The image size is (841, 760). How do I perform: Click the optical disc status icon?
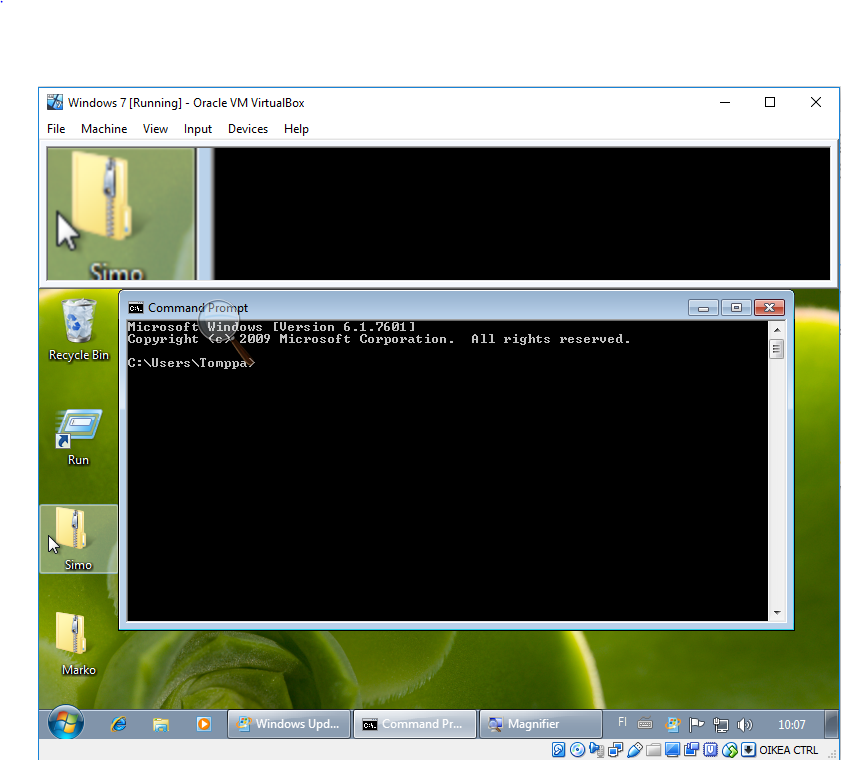[578, 749]
